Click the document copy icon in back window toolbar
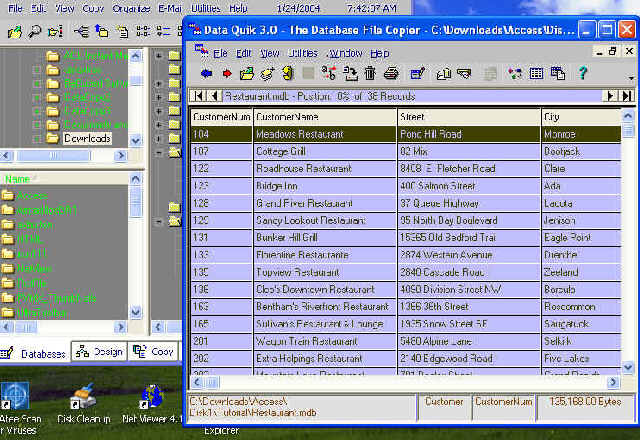Image resolution: width=640 pixels, height=440 pixels. click(x=122, y=31)
